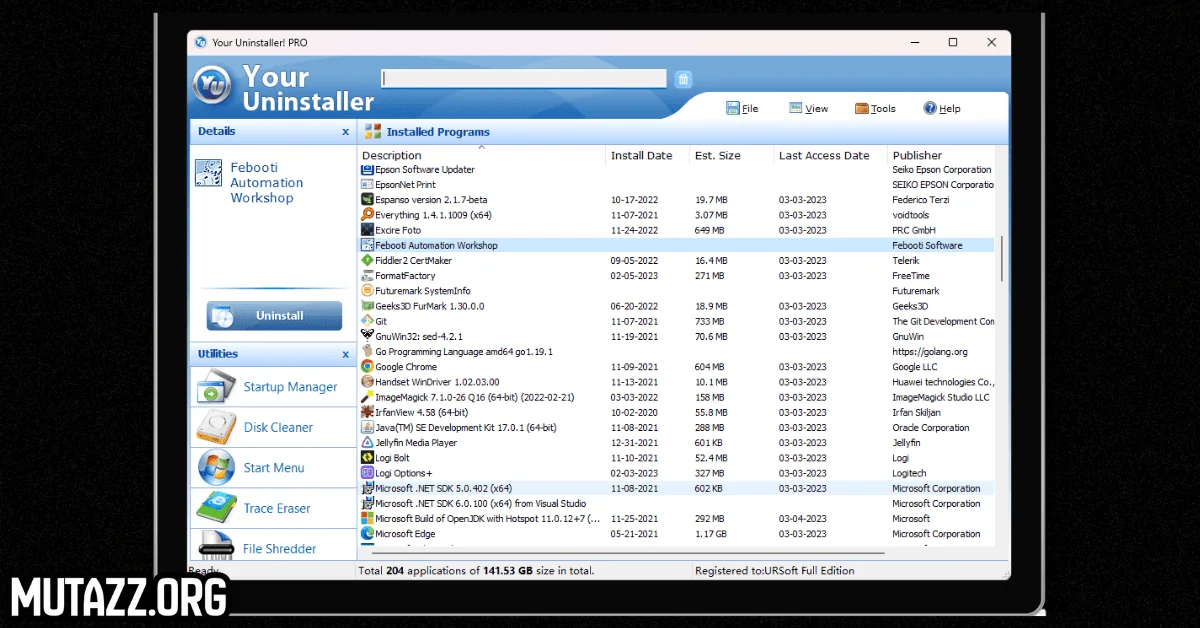
Task: Close the Details panel with its X
Action: pos(345,131)
